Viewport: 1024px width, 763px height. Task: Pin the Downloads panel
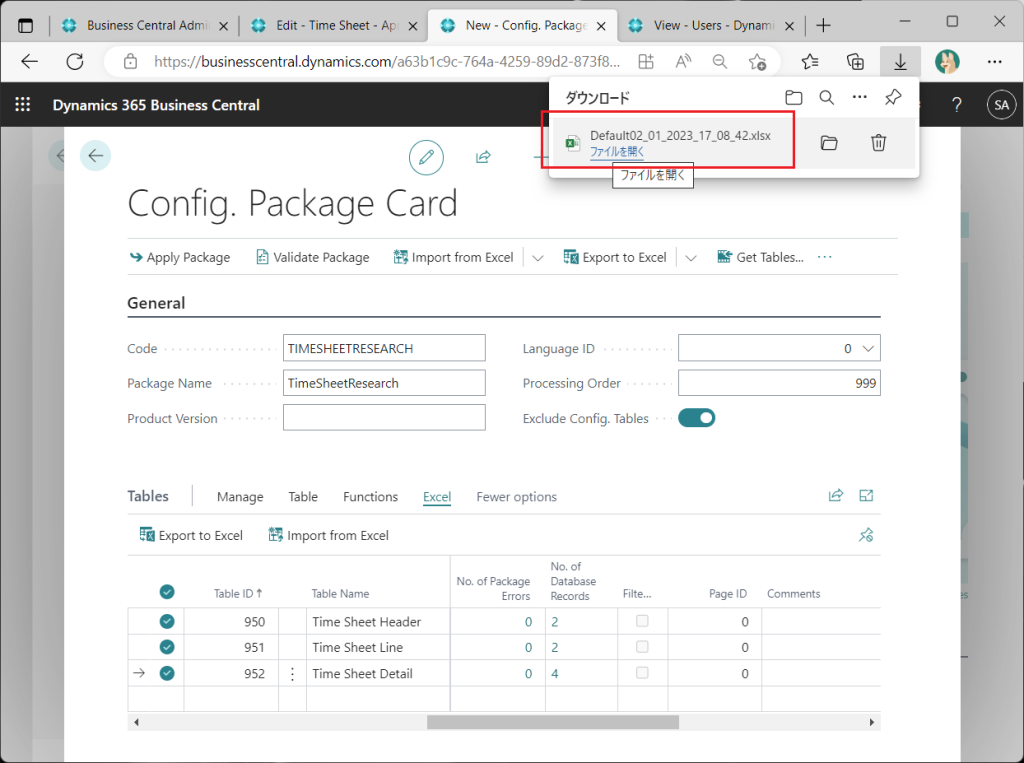coord(893,98)
